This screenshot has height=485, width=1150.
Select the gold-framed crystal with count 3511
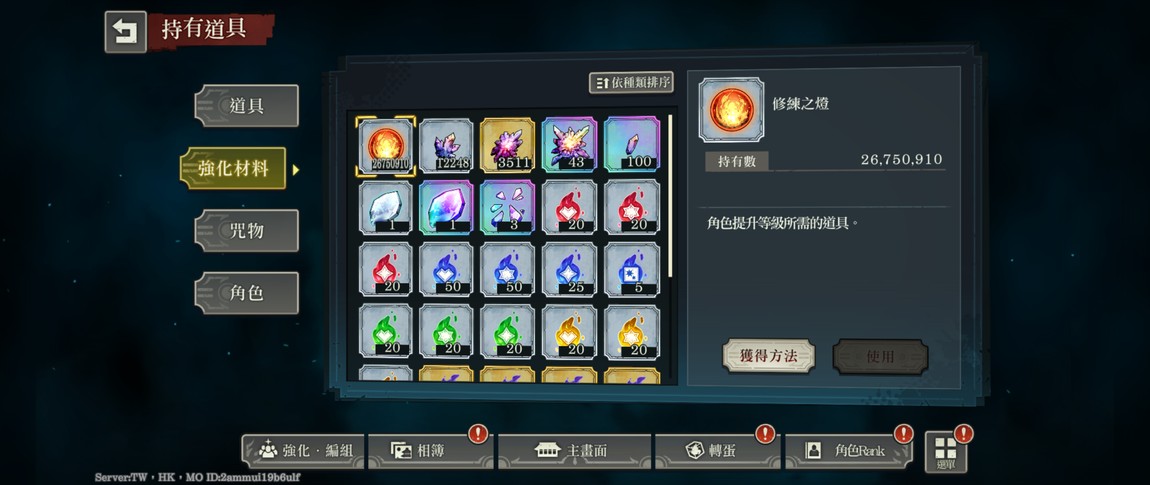pos(508,145)
